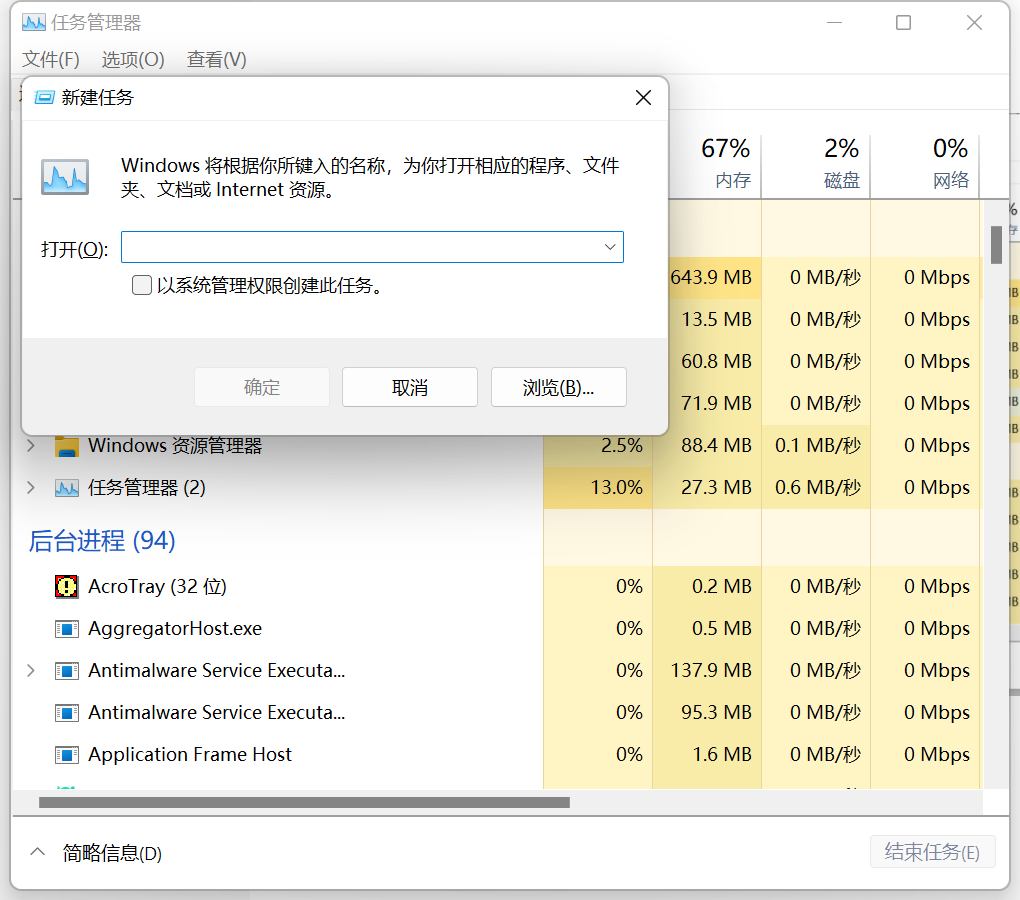Image resolution: width=1020 pixels, height=900 pixels.
Task: Select the 任务管理器 (2) row text
Action: pos(147,488)
